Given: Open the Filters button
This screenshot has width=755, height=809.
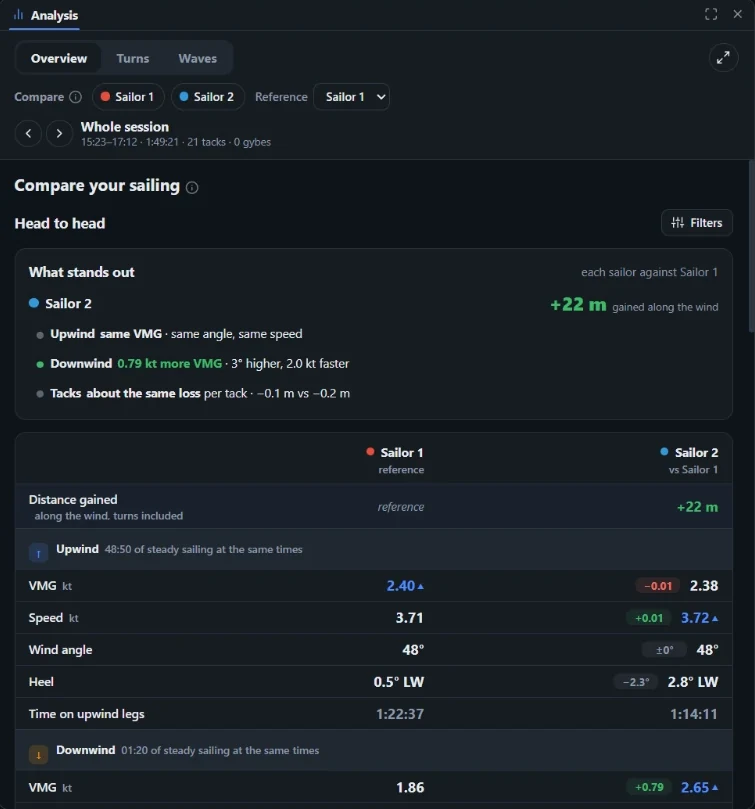Looking at the screenshot, I should 697,222.
